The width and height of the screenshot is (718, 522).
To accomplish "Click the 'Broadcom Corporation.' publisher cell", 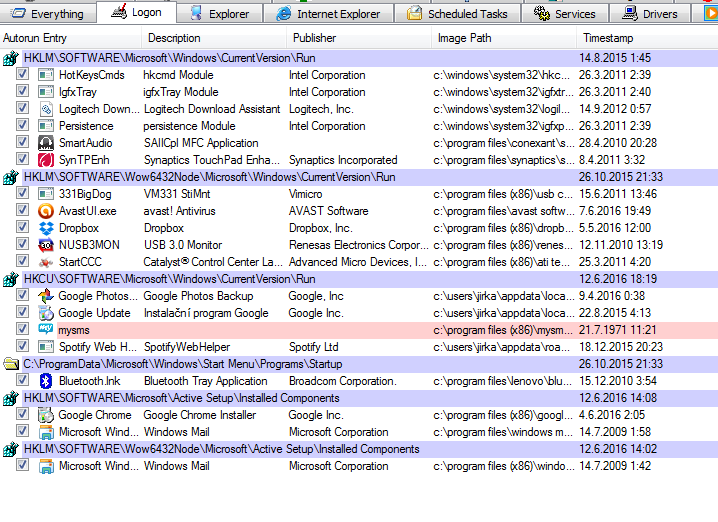I will [343, 381].
